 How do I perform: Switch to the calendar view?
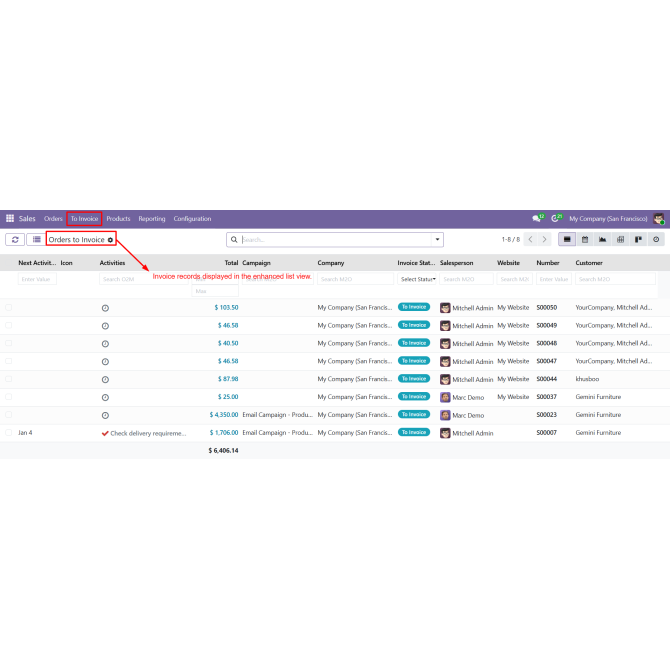(585, 239)
